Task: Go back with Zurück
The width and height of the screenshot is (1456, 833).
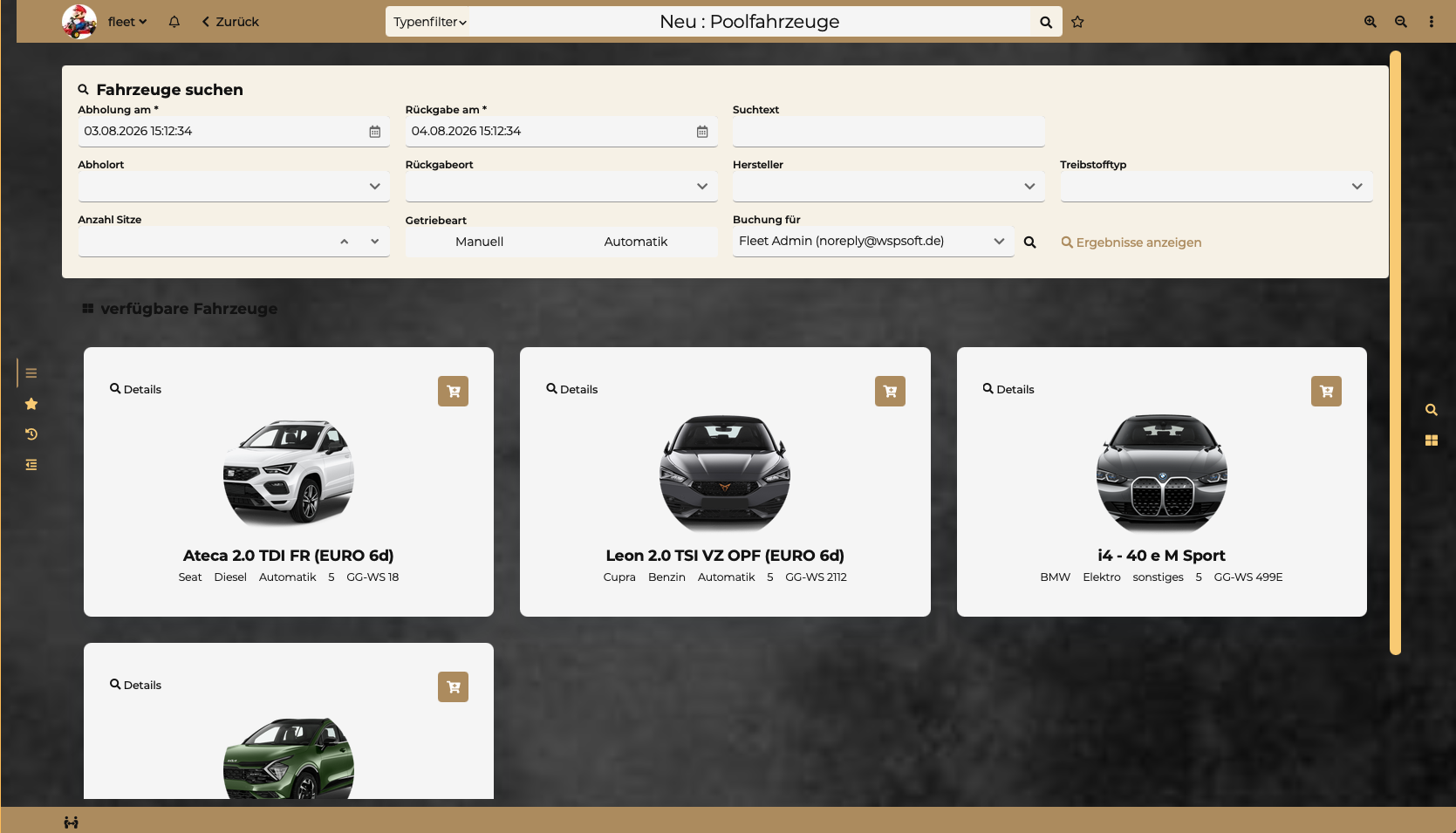Action: point(230,22)
